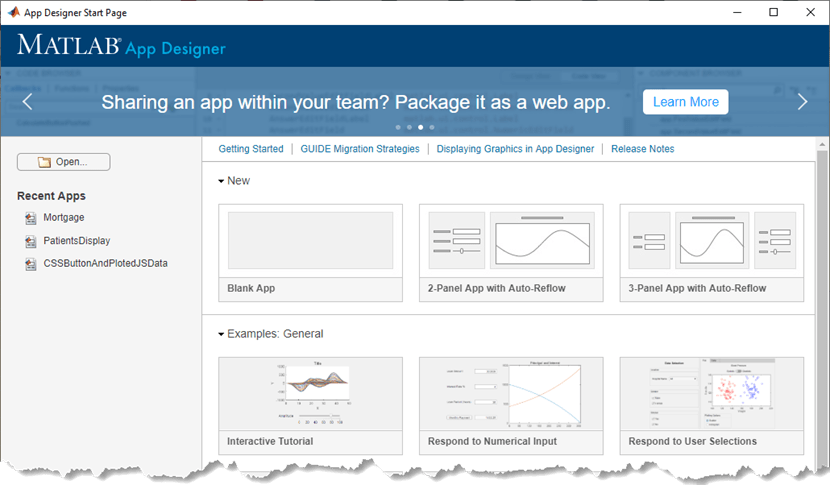Click the Mortgage app file icon
This screenshot has width=830, height=485.
(31, 218)
